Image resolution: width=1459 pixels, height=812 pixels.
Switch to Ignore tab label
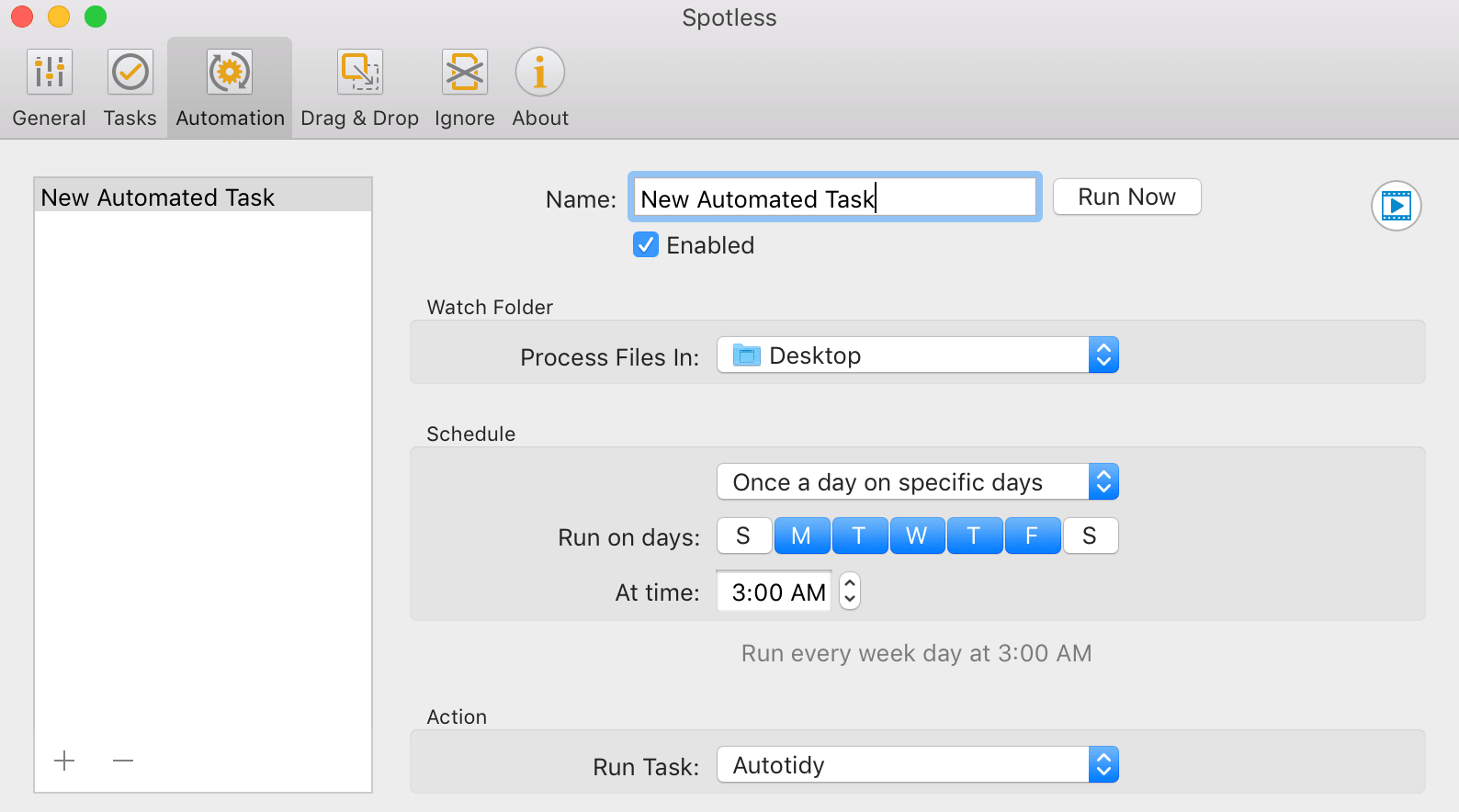click(x=465, y=118)
